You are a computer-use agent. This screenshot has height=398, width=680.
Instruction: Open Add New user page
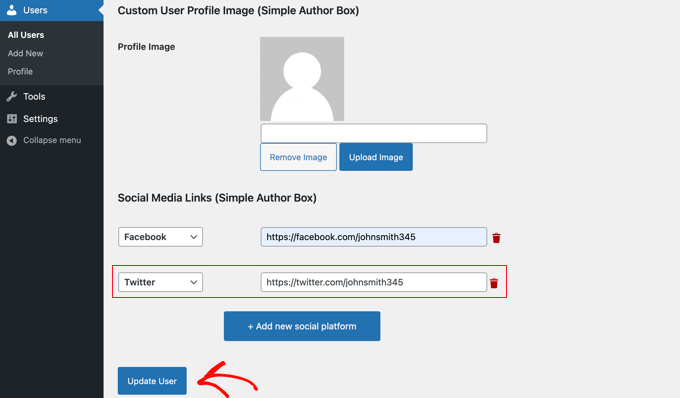pos(25,53)
